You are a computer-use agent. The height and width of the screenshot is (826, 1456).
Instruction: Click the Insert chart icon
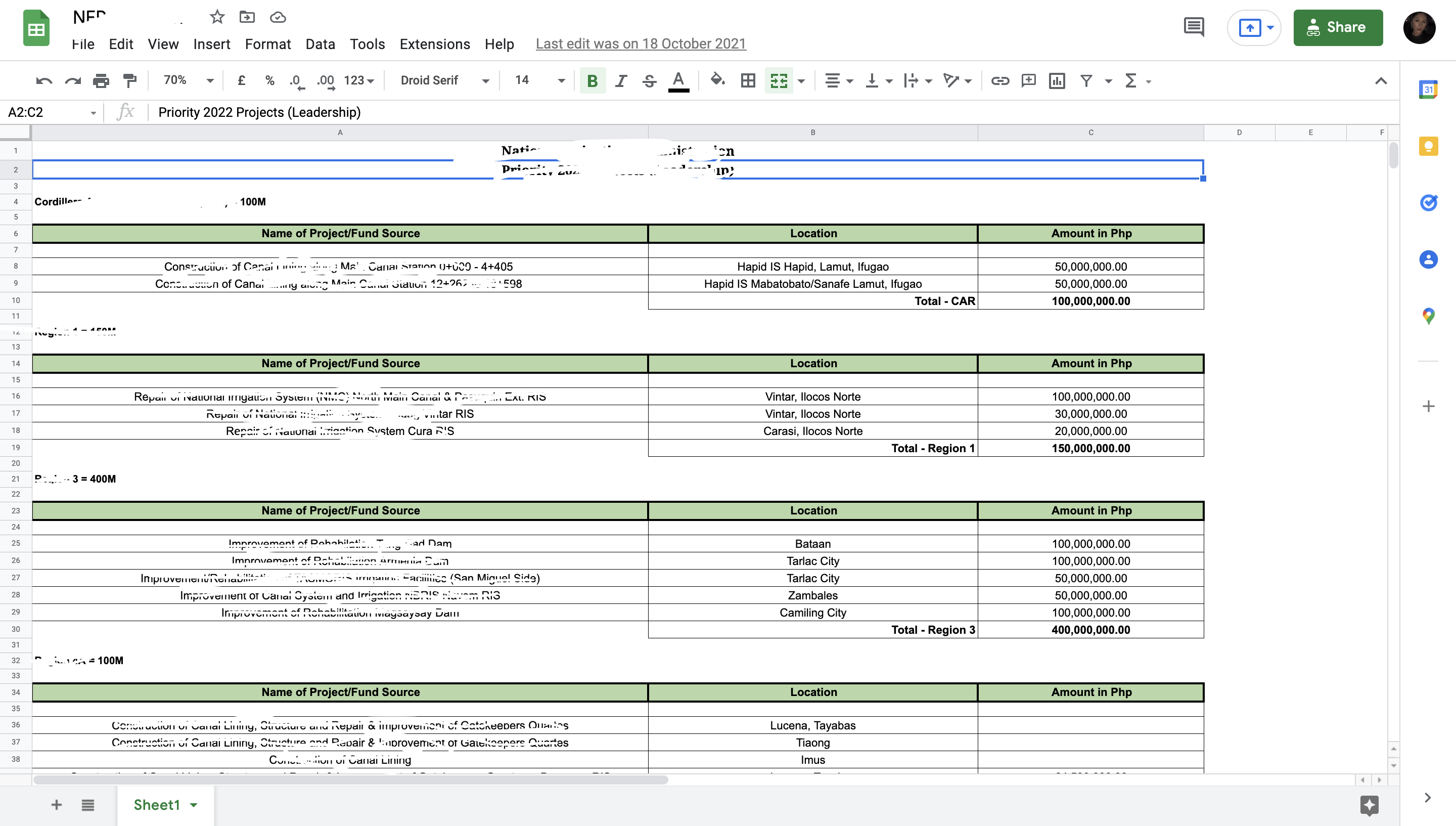tap(1057, 80)
